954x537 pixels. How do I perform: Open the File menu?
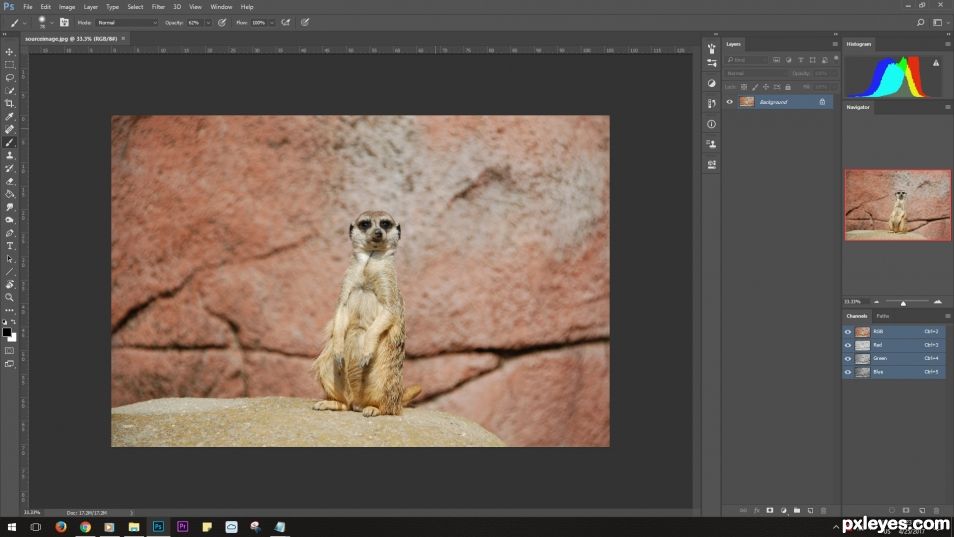pyautogui.click(x=27, y=7)
